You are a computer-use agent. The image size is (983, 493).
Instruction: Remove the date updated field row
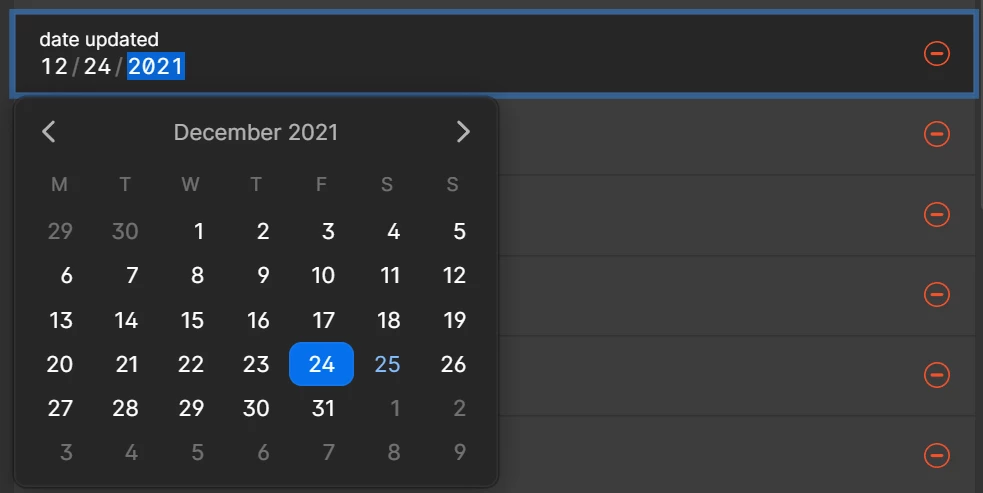point(937,53)
